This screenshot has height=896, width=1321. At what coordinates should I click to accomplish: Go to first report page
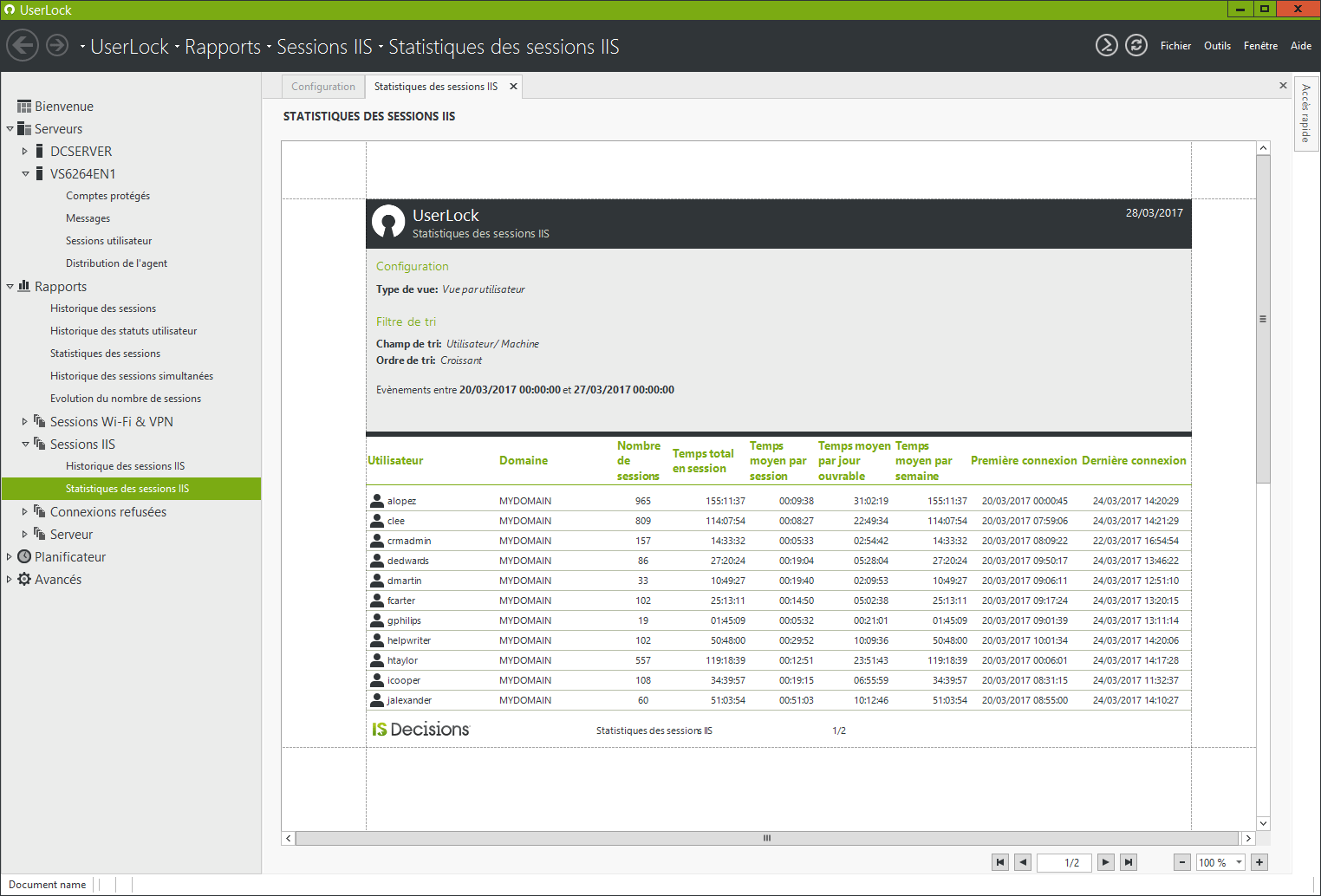[1000, 862]
